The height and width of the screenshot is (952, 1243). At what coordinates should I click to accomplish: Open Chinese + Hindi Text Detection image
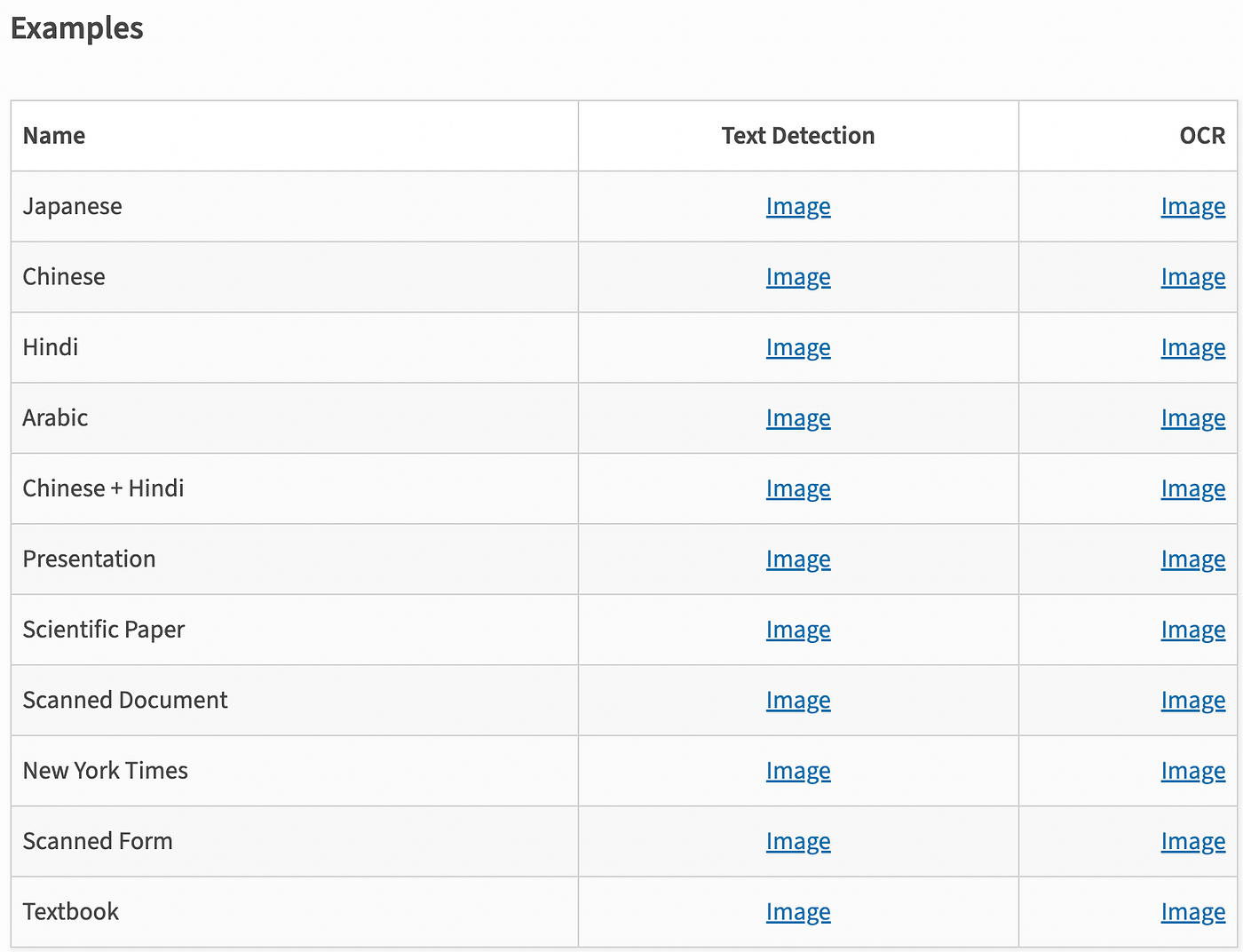[x=798, y=489]
